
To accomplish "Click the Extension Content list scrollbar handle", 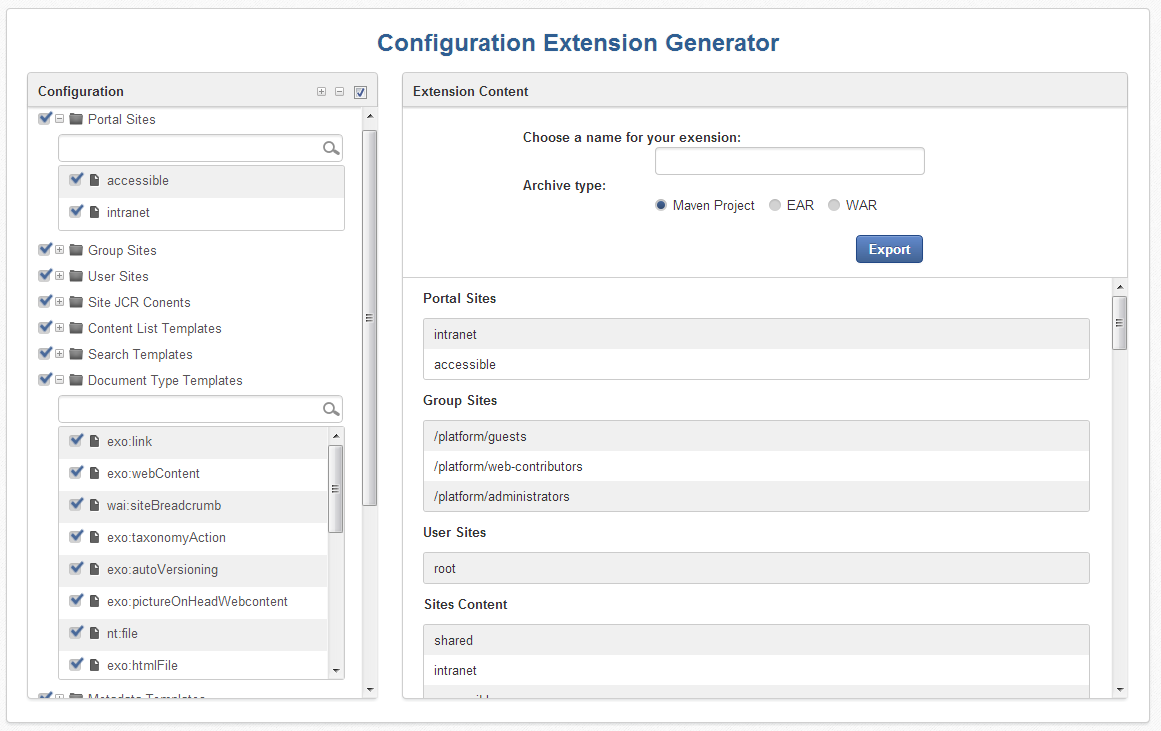I will [1119, 322].
